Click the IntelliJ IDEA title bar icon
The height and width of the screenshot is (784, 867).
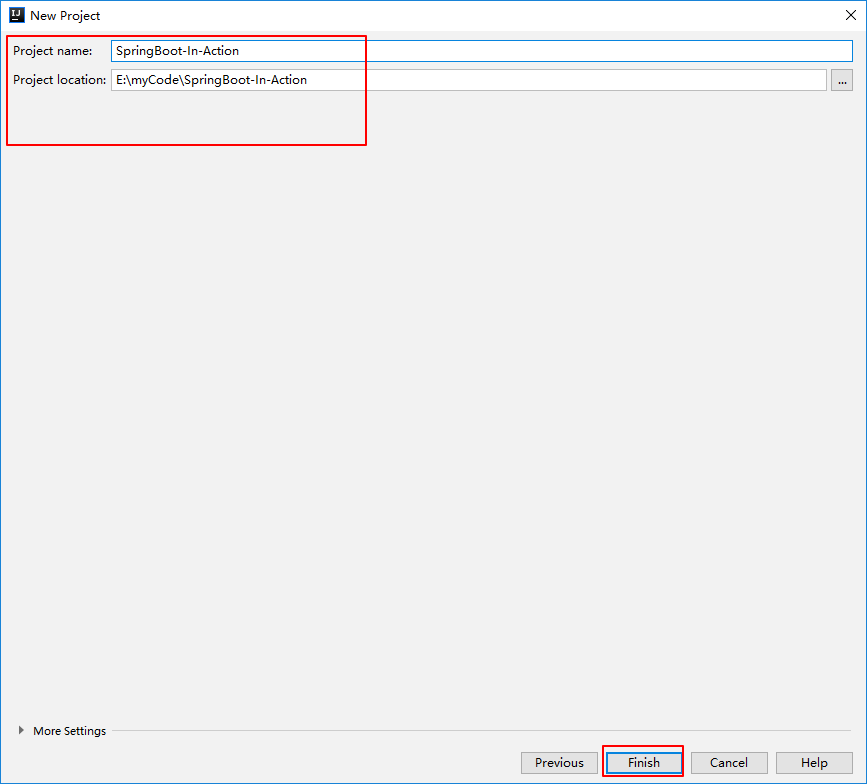15,15
